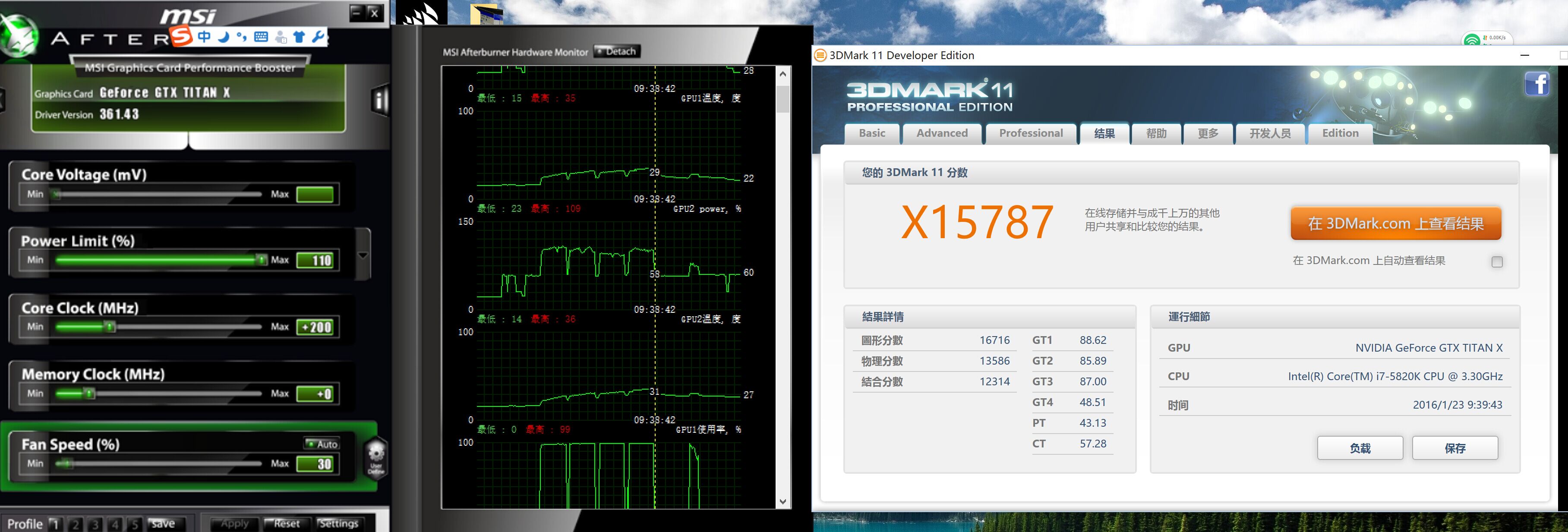Select Afterburner profile slot 2
1568x532 pixels.
click(76, 523)
